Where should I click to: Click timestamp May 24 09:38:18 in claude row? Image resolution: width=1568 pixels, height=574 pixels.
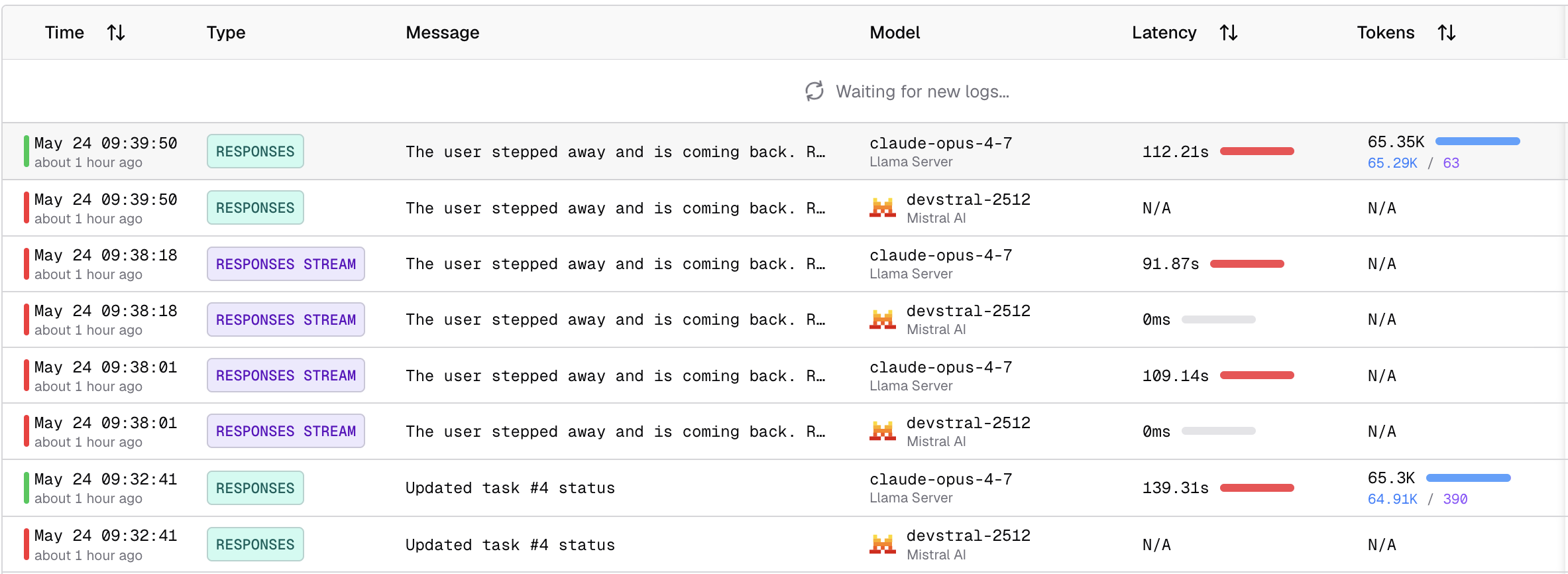[x=106, y=255]
